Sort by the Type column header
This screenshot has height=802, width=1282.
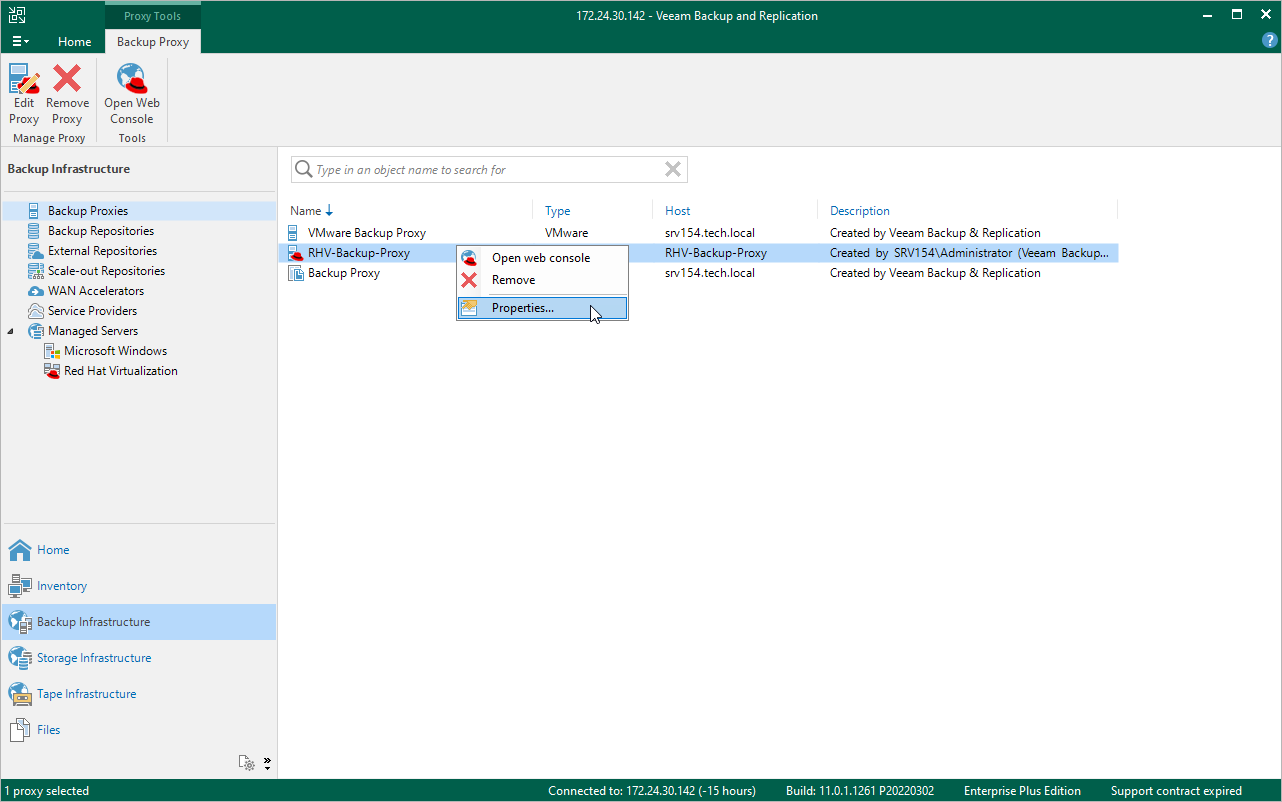[x=558, y=211]
